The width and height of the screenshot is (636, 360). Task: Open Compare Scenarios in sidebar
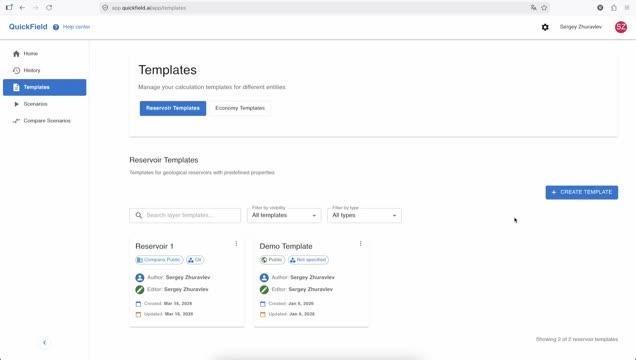coord(45,121)
